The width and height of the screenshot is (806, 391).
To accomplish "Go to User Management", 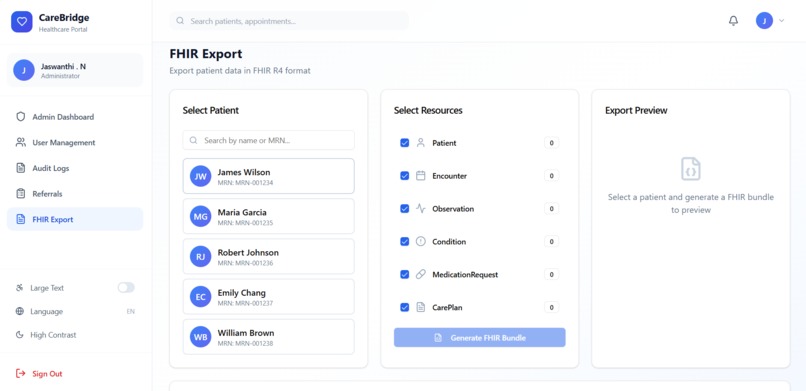I will pos(75,142).
